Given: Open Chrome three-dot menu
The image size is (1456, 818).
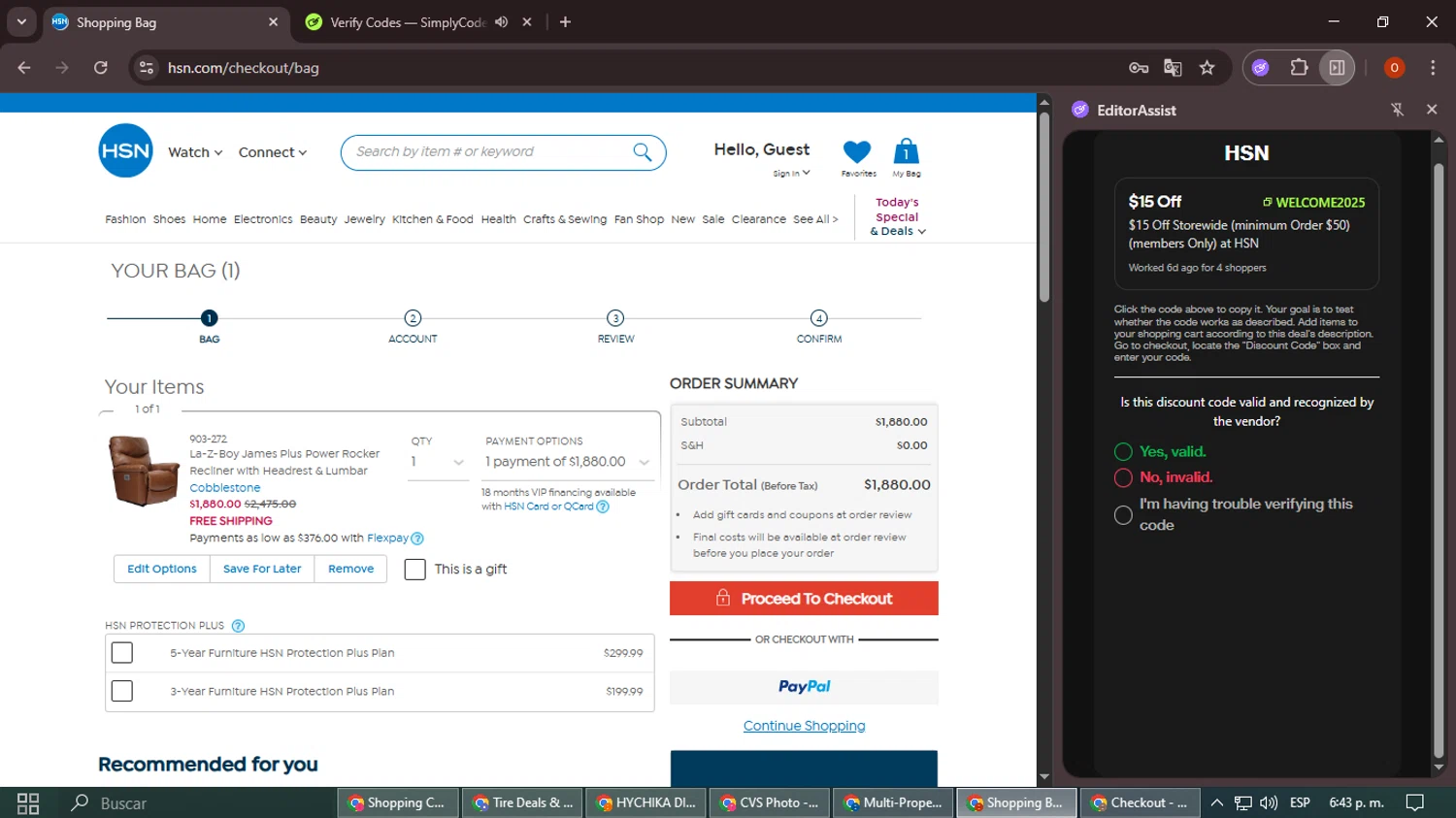Looking at the screenshot, I should coord(1433,68).
